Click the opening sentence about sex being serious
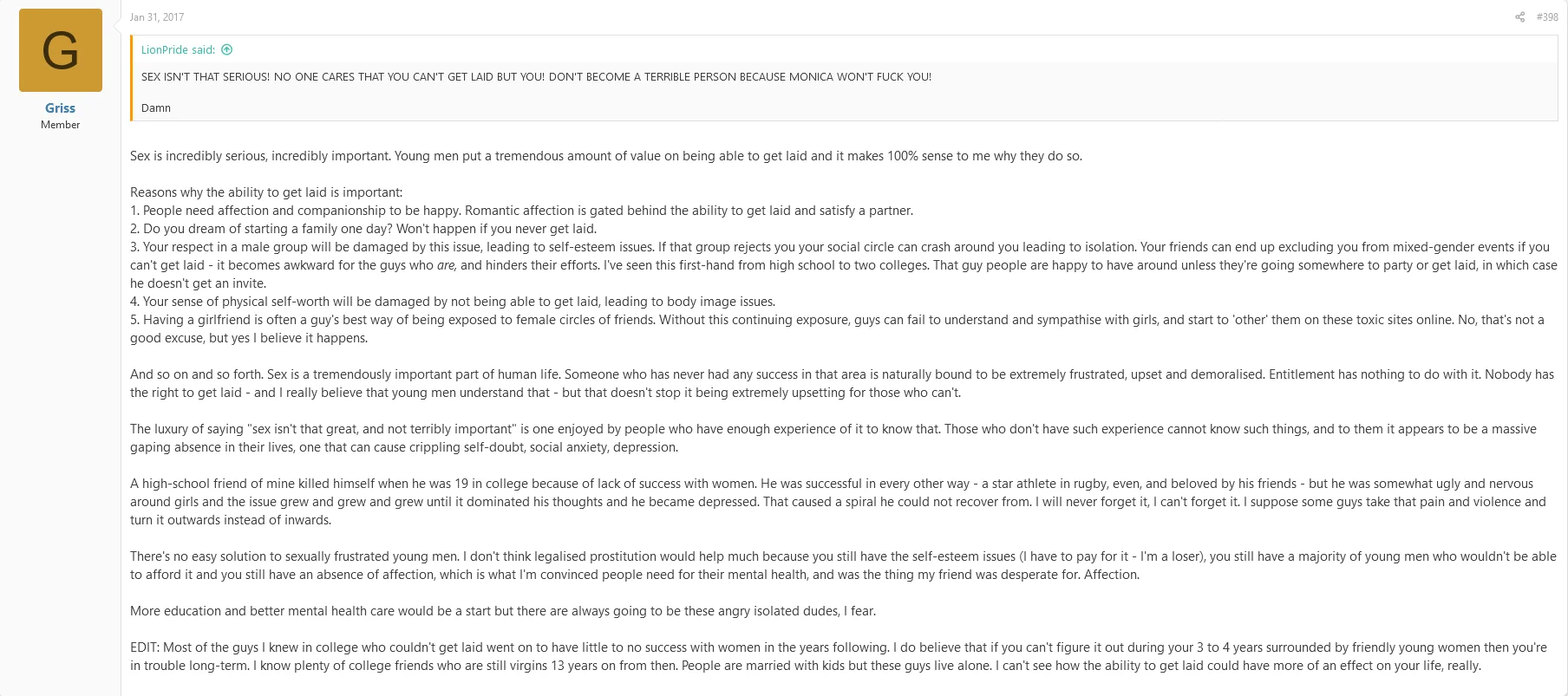This screenshot has height=696, width=1568. (606, 156)
